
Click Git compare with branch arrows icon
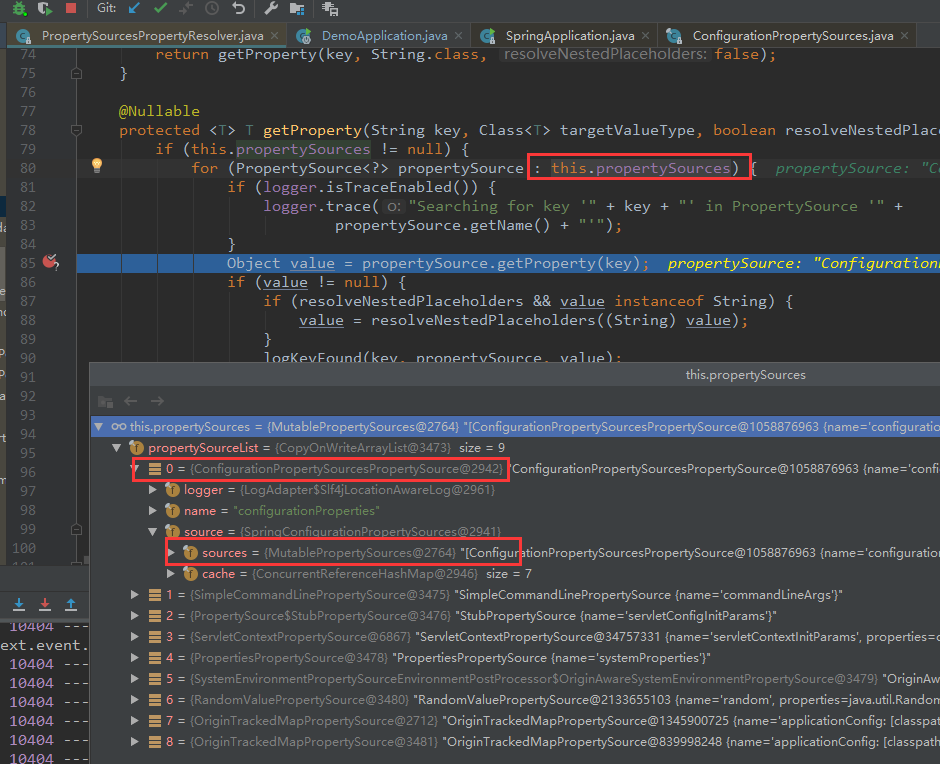pyautogui.click(x=186, y=8)
